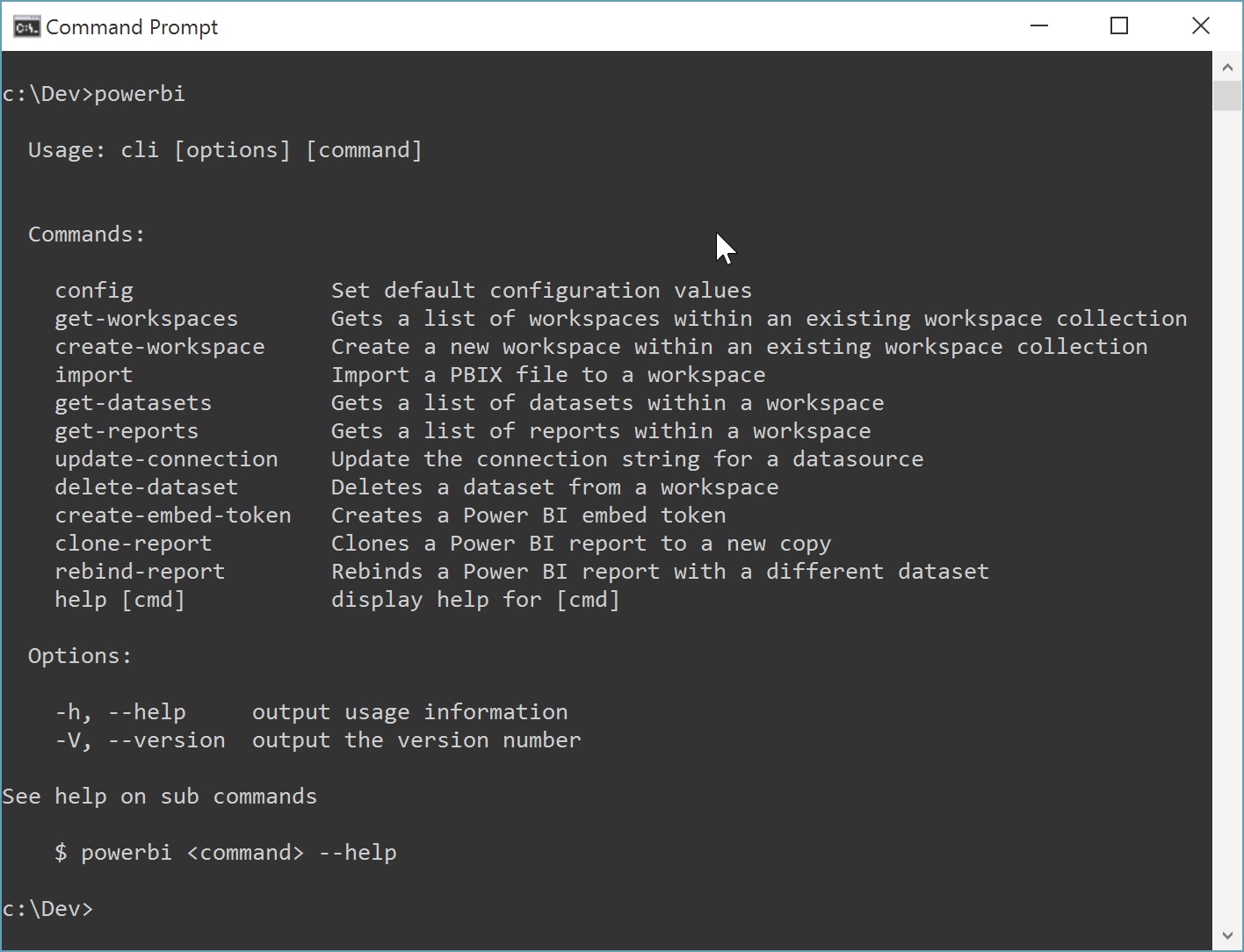Image resolution: width=1244 pixels, height=952 pixels.
Task: Click 'output usage information' text
Action: 410,712
